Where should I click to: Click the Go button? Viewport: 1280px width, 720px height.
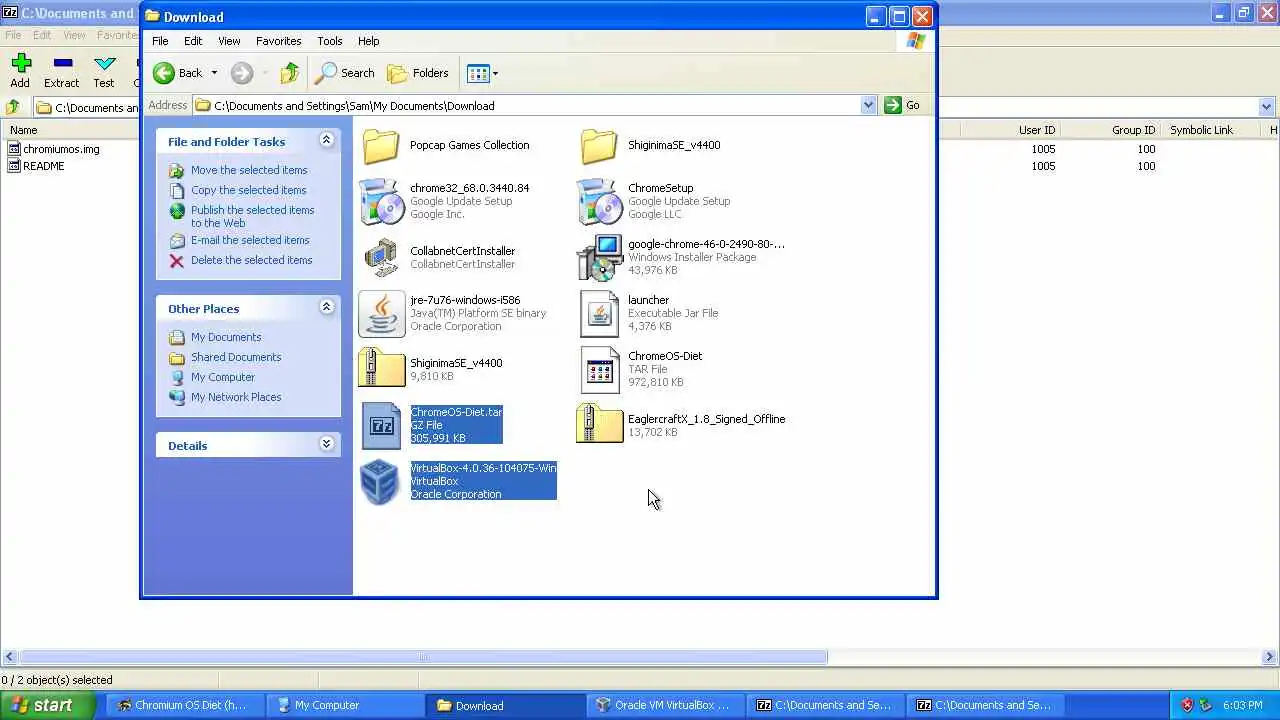[x=902, y=105]
